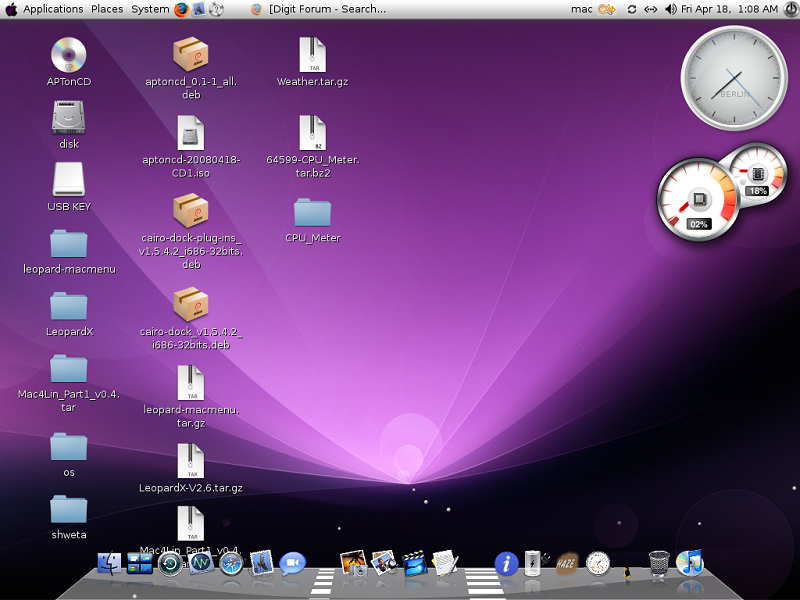Open Time Machine icon in dock
Viewport: 800px width, 600px height.
(170, 563)
